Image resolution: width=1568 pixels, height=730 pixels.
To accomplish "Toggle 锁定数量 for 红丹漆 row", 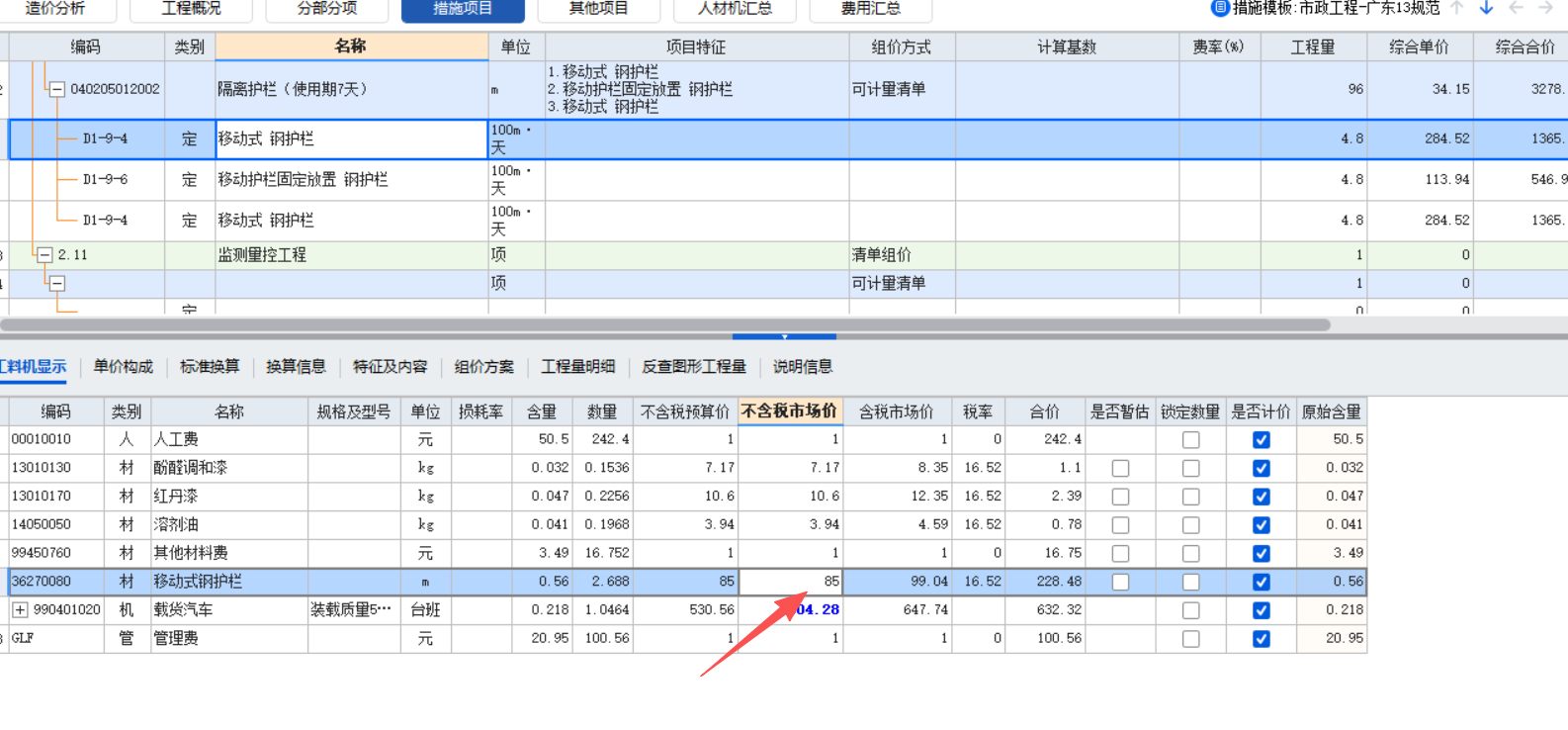I will click(1190, 497).
